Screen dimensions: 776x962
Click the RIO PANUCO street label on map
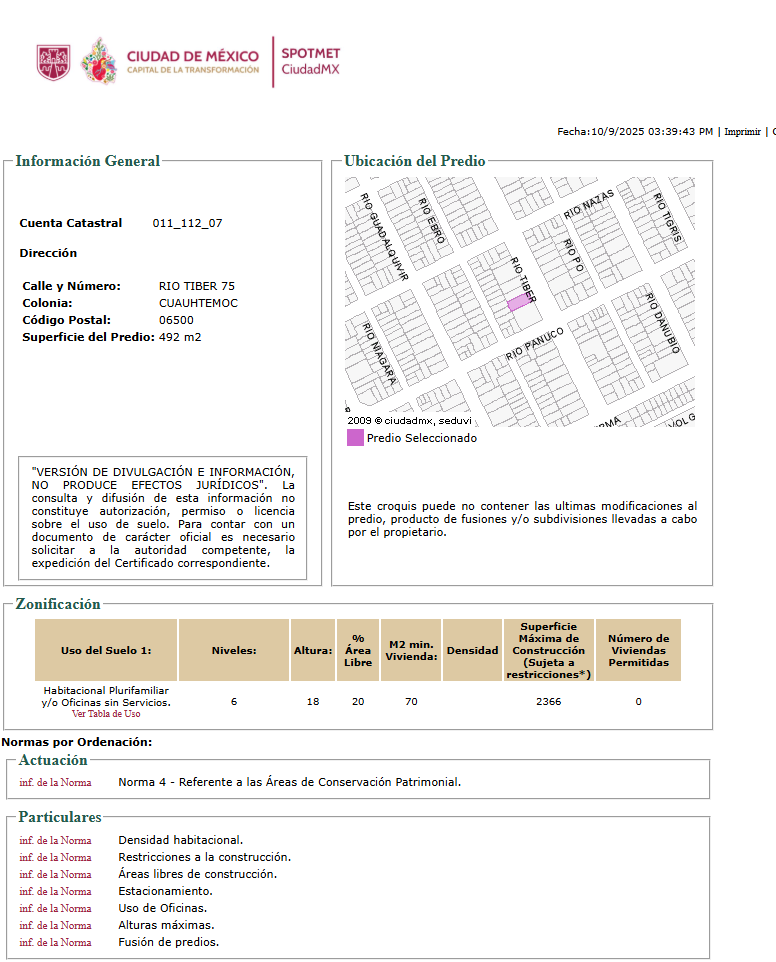click(534, 344)
